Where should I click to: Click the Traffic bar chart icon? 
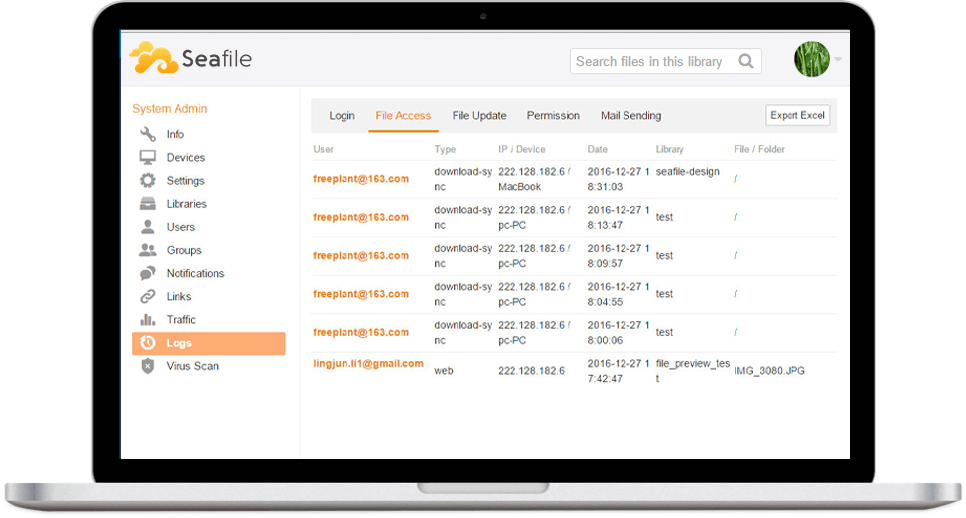pos(148,319)
